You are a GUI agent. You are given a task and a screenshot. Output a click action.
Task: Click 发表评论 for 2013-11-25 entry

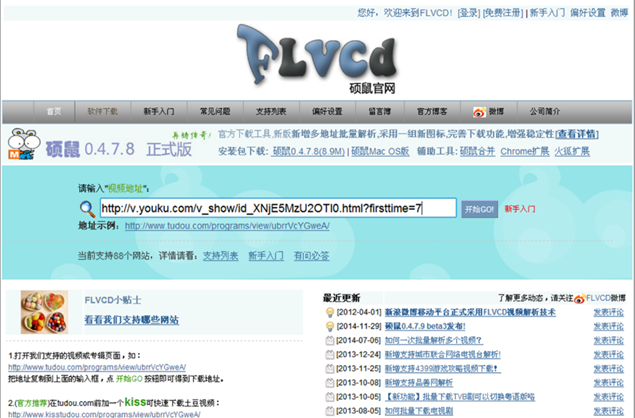(x=609, y=369)
